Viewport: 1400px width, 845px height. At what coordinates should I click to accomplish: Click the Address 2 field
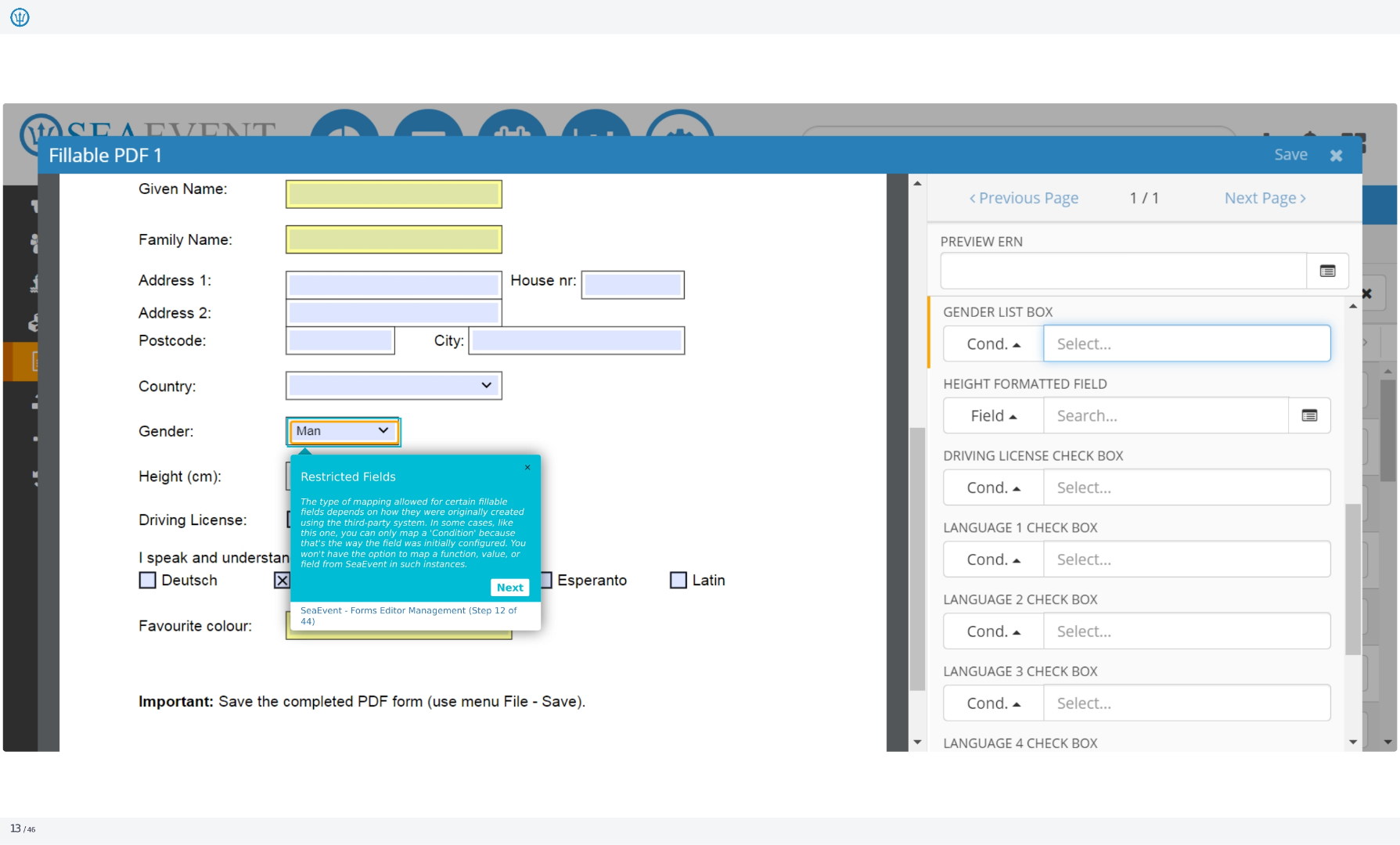[394, 313]
